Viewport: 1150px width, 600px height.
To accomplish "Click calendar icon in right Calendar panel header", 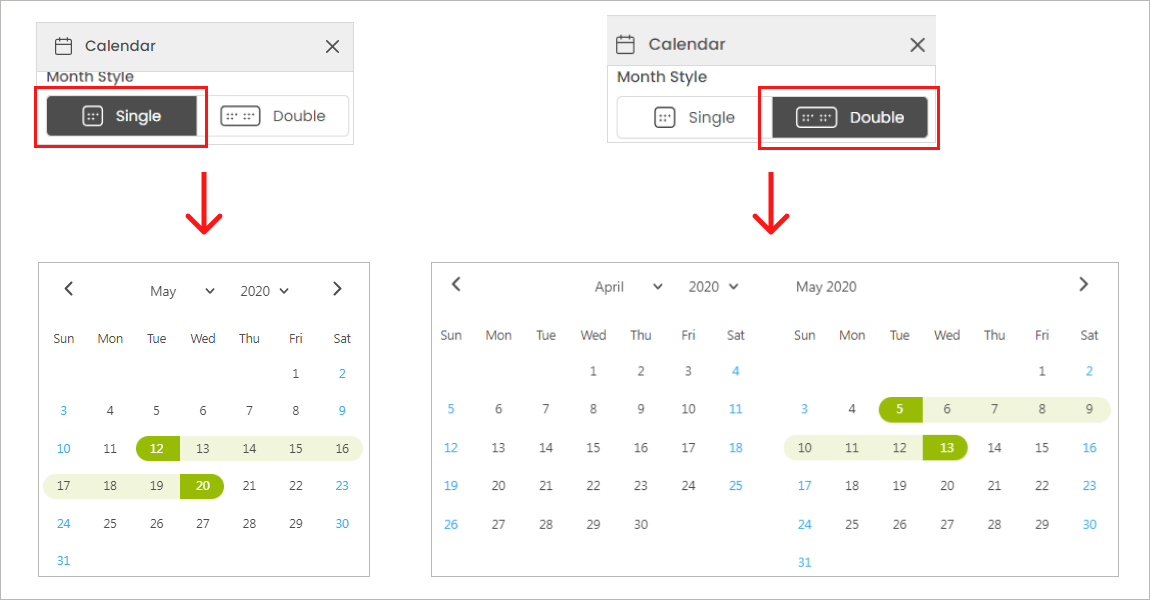I will pyautogui.click(x=625, y=44).
